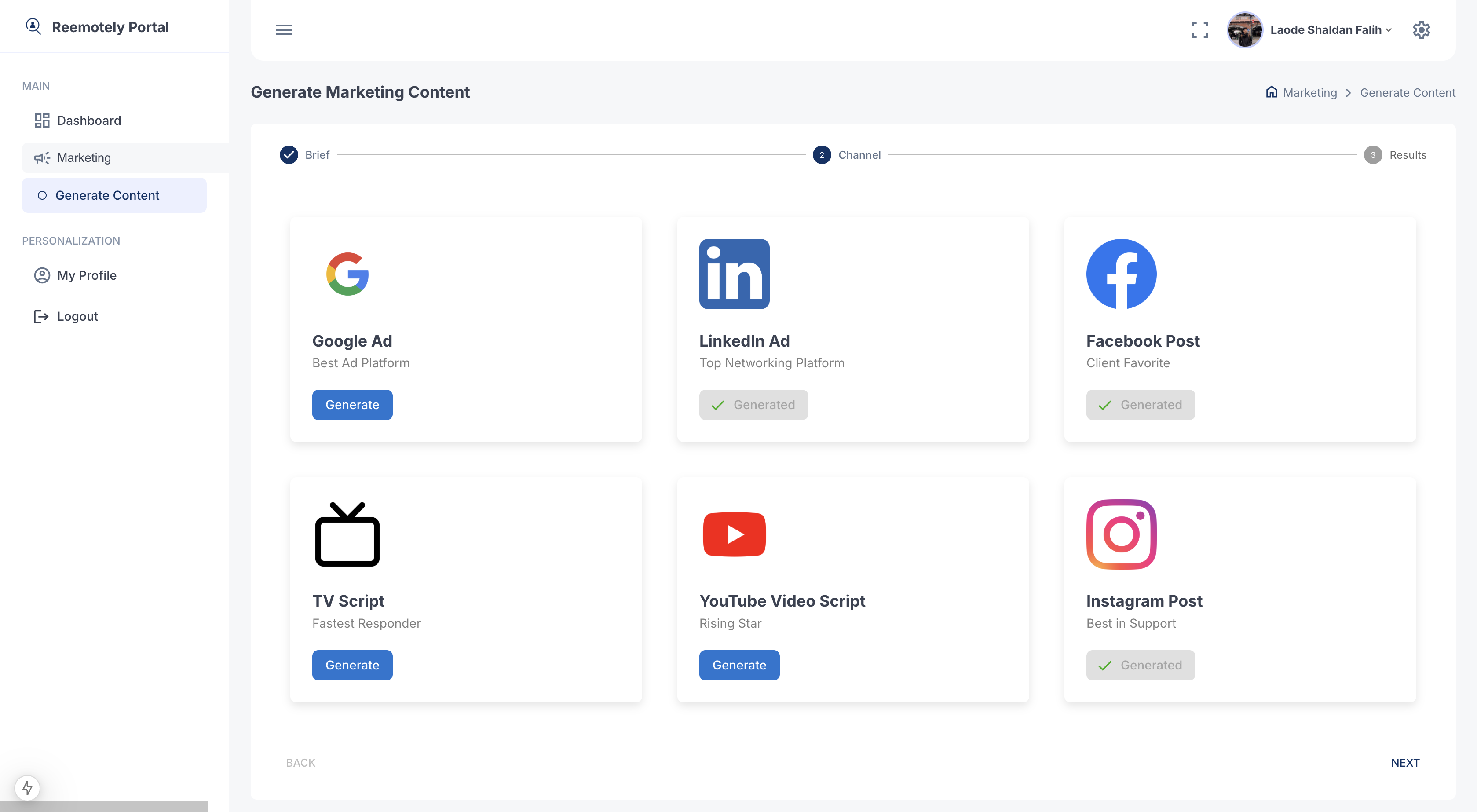Click the user avatar photo
Viewport: 1477px width, 812px height.
pyautogui.click(x=1244, y=30)
